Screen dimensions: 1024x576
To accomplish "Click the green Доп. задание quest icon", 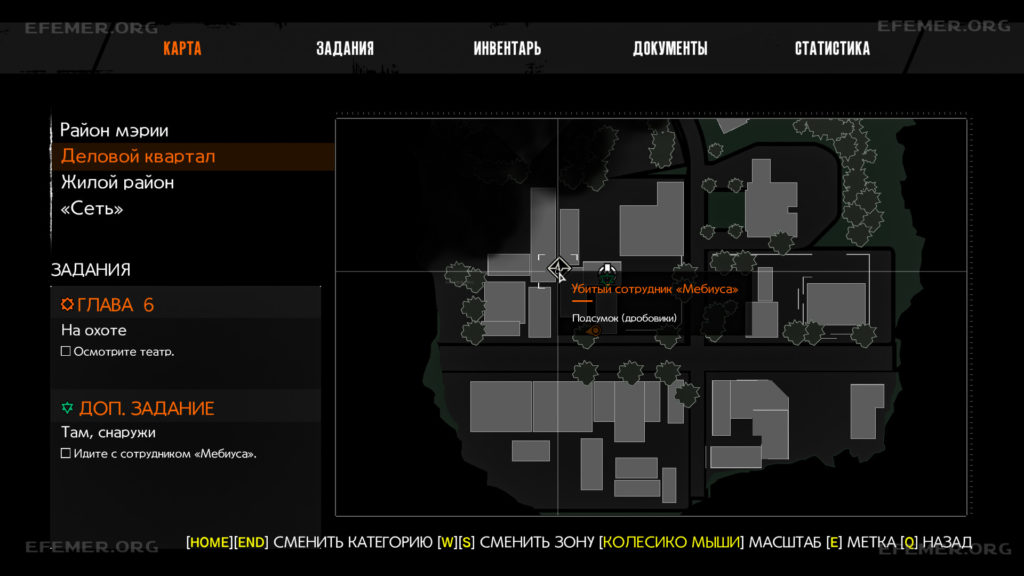I will (67, 408).
